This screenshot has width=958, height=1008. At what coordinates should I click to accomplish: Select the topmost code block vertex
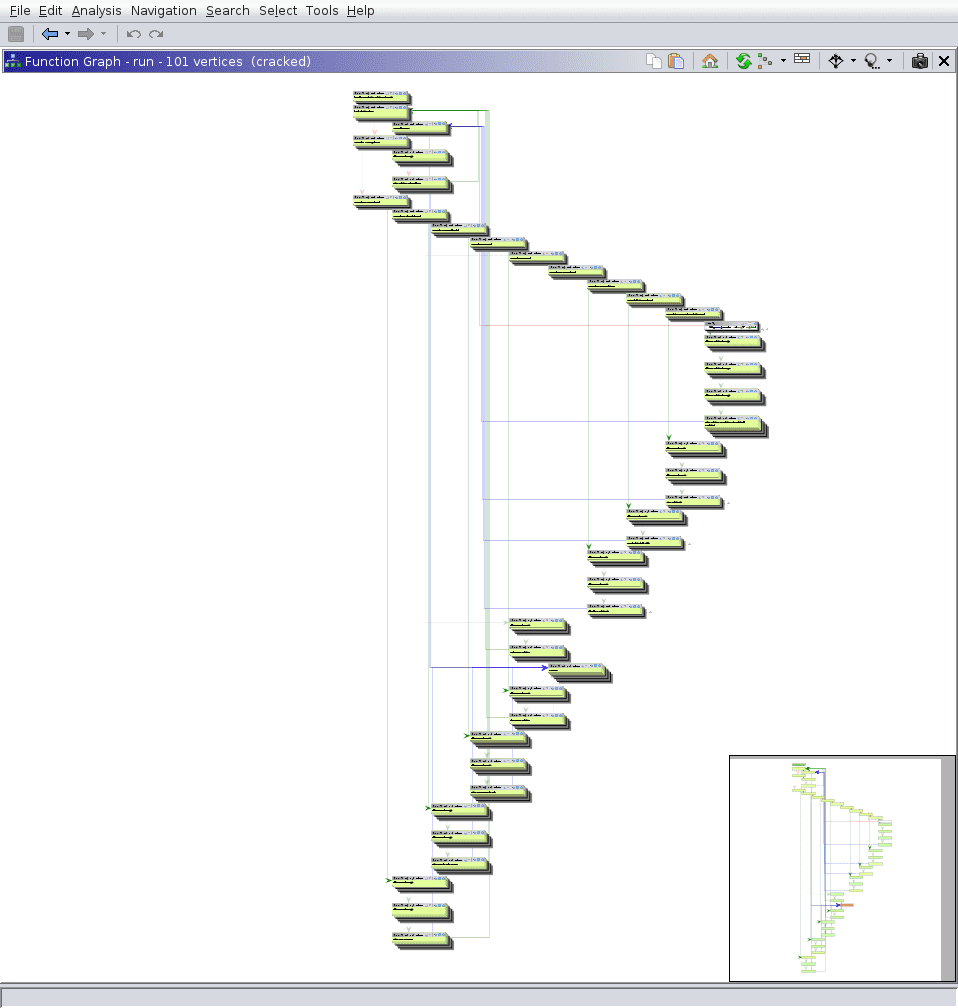point(381,97)
